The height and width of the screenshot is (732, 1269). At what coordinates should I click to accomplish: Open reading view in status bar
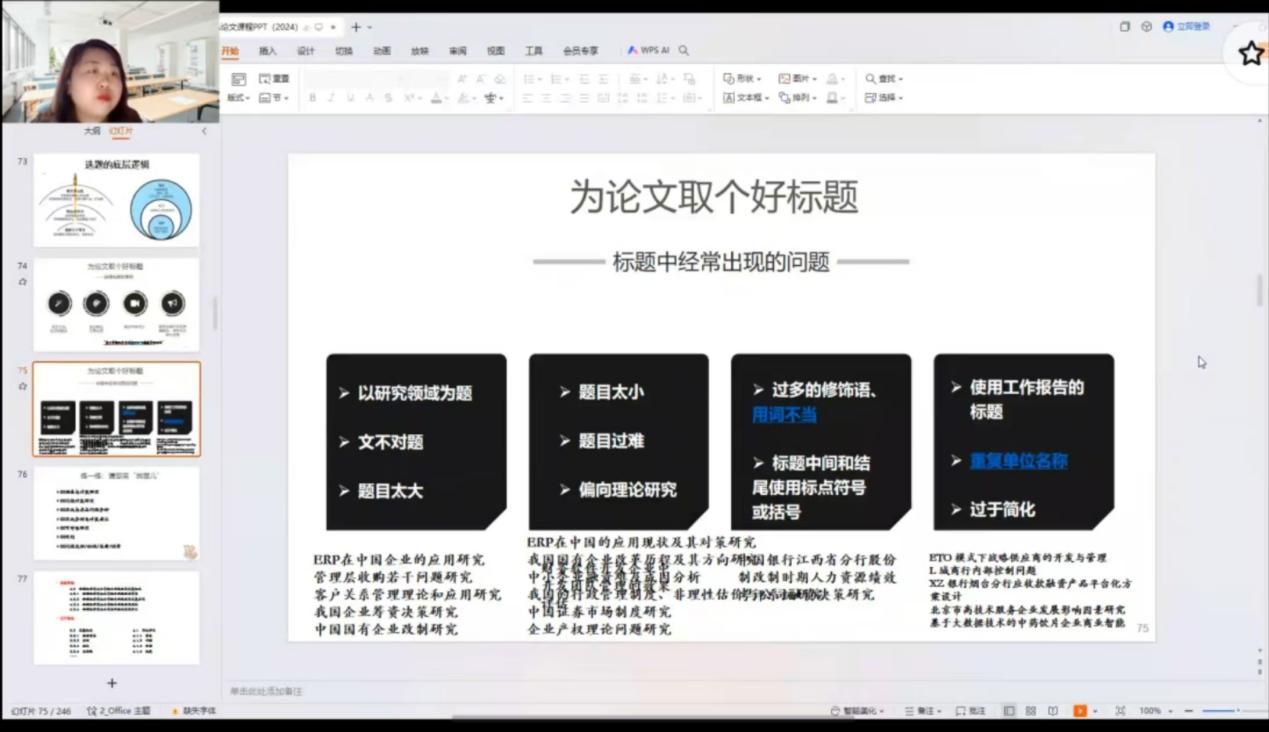click(1053, 711)
